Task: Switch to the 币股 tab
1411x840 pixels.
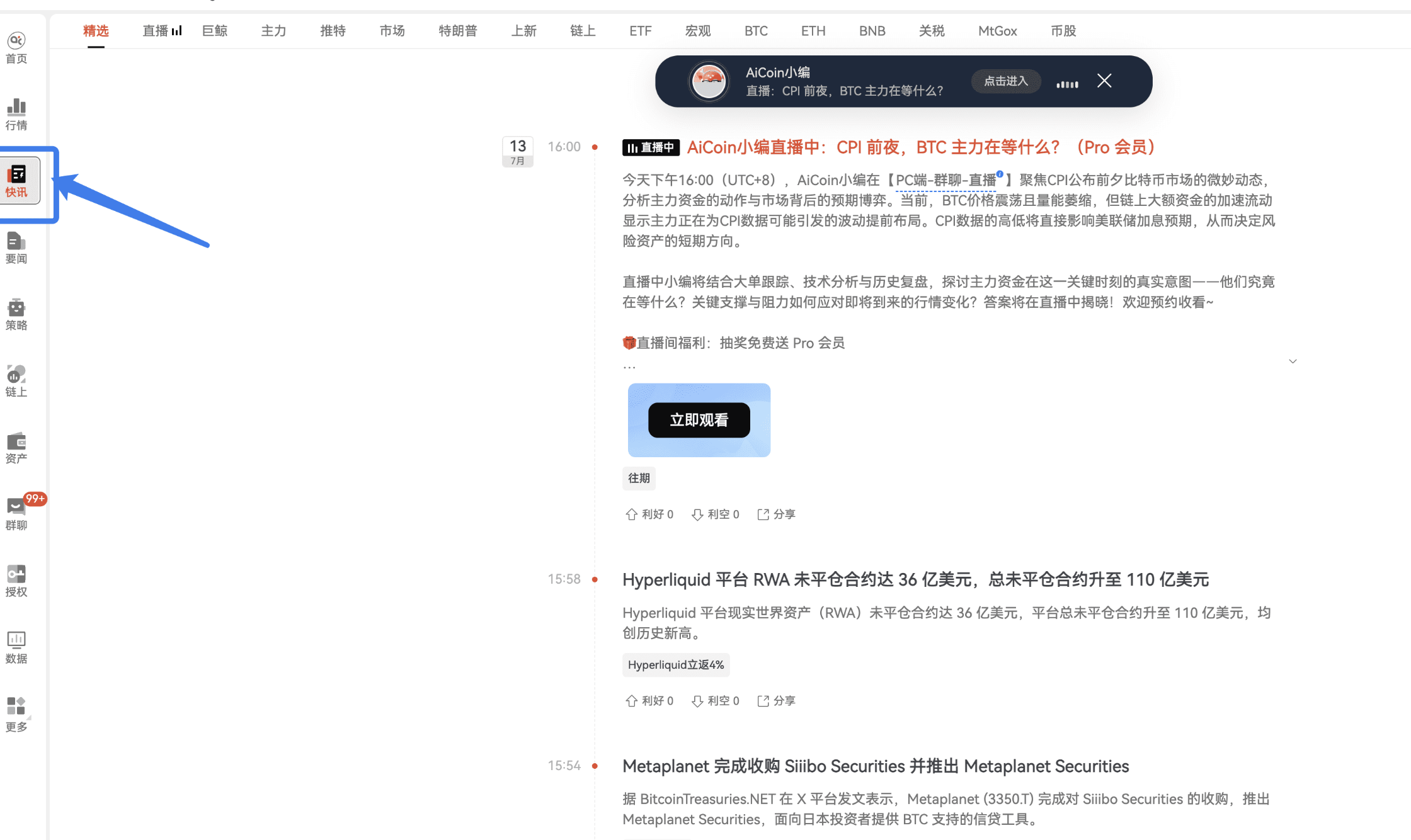Action: click(x=1063, y=31)
